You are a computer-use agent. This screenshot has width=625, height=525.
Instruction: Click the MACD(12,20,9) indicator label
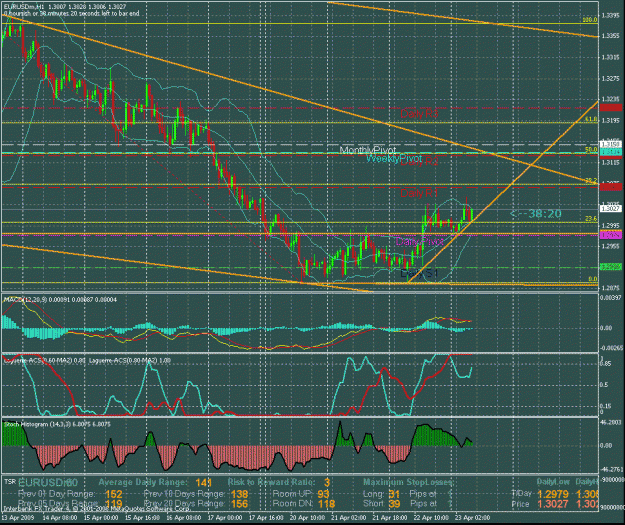[24, 299]
